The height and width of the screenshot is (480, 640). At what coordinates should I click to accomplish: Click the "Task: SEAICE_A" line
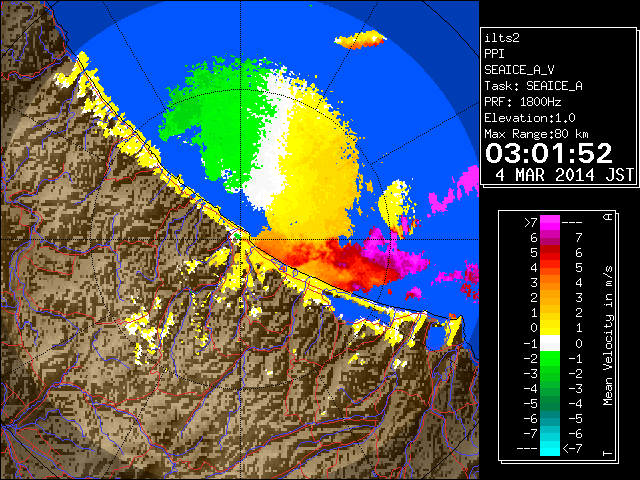(x=533, y=86)
